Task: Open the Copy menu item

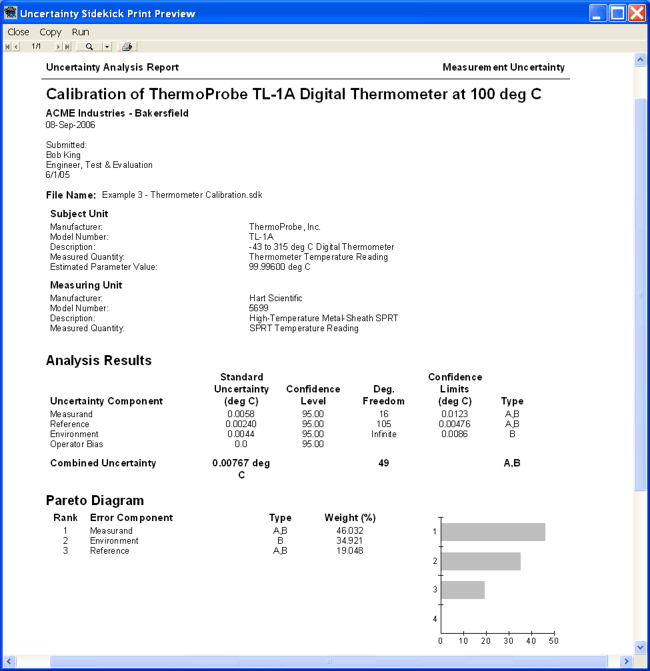Action: tap(50, 32)
